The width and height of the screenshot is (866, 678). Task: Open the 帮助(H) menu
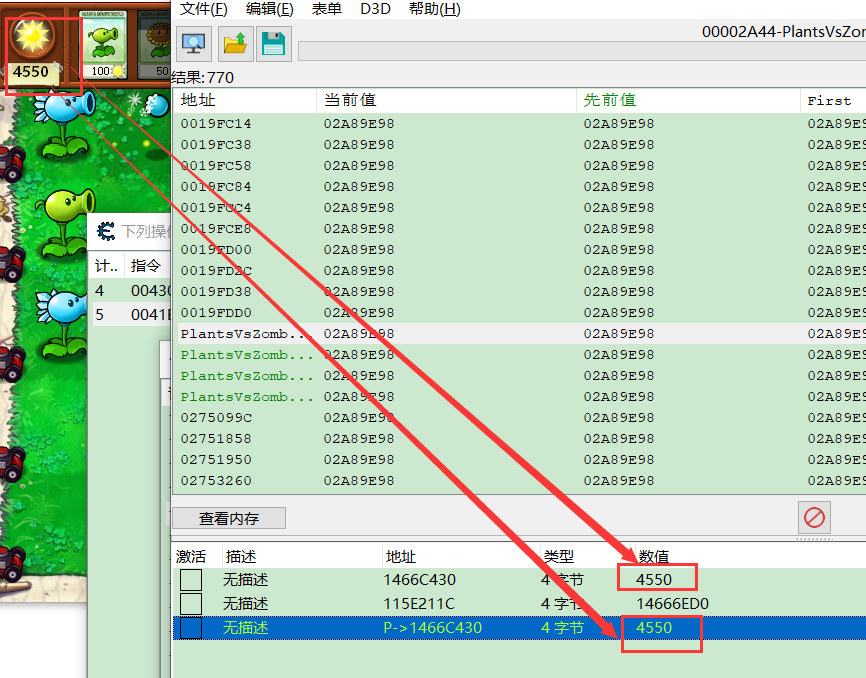click(x=435, y=9)
